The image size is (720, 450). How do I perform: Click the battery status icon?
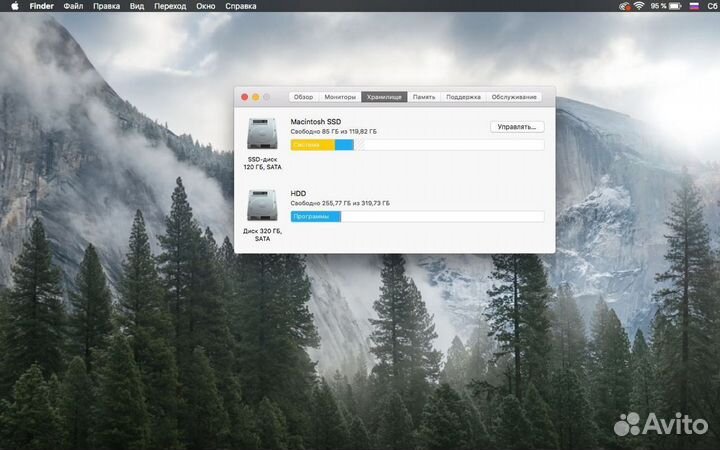(675, 6)
